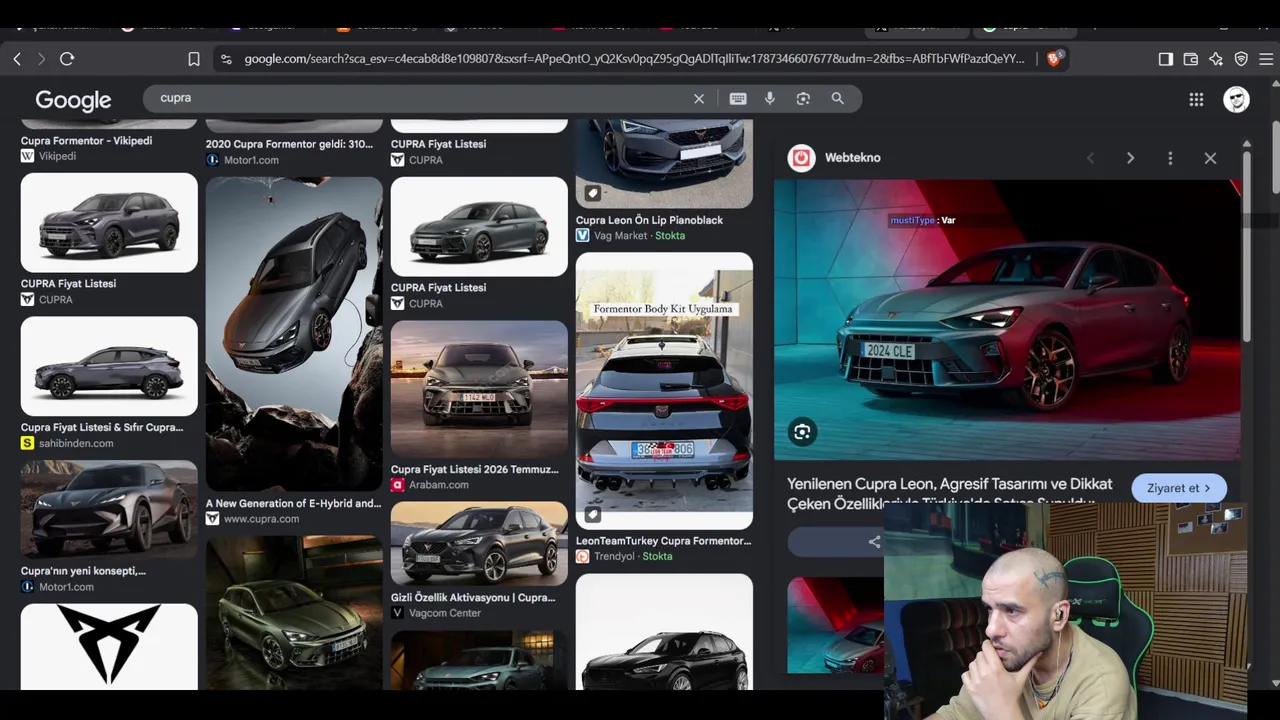Open the Yenilenen Cupra Leon article title
The image size is (1280, 720).
click(x=950, y=495)
